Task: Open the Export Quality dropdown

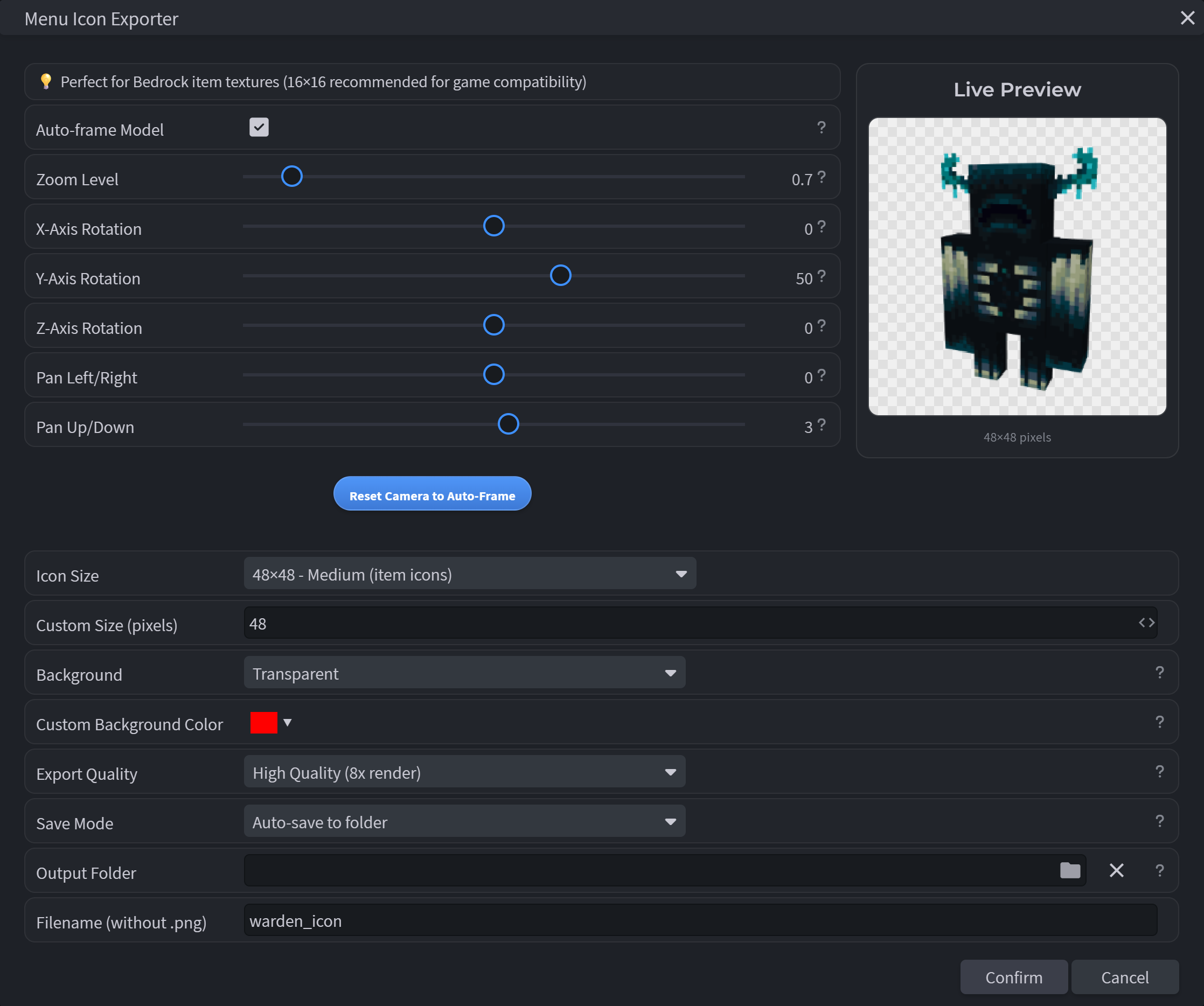Action: [x=464, y=772]
